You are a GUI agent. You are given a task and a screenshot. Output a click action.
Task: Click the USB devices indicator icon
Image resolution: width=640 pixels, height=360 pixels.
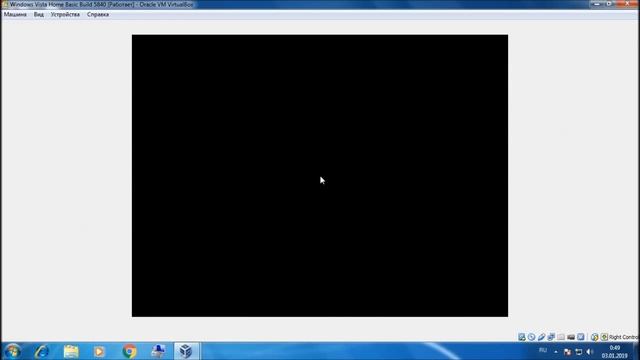(541, 337)
